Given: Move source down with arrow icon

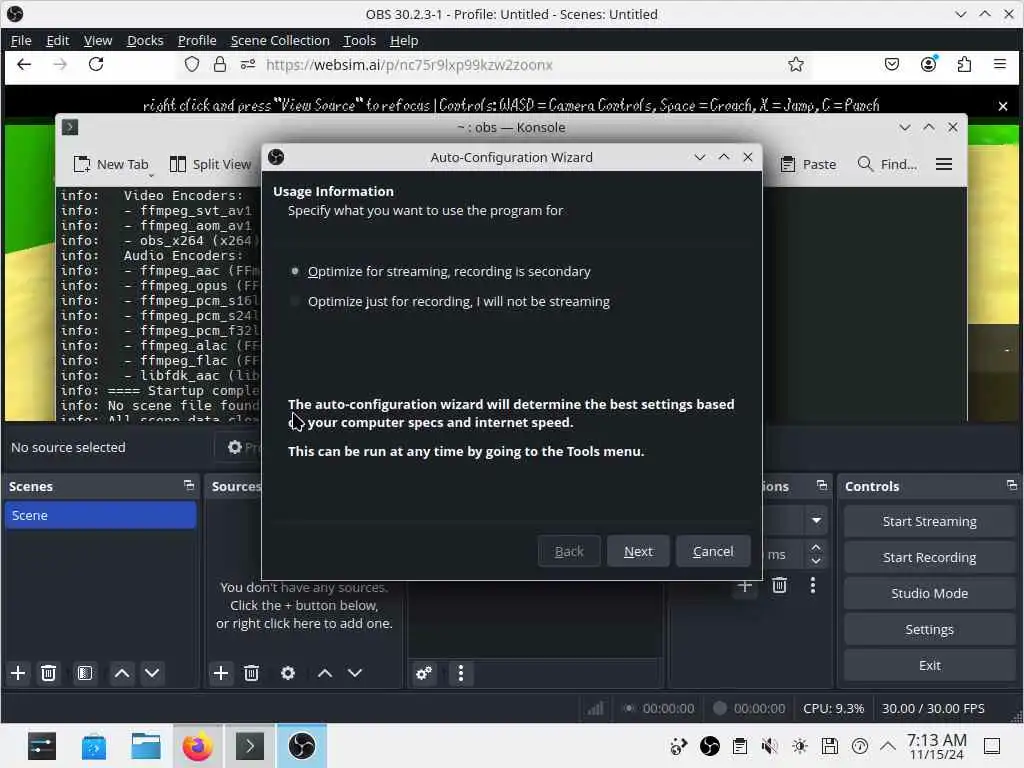Looking at the screenshot, I should (355, 673).
